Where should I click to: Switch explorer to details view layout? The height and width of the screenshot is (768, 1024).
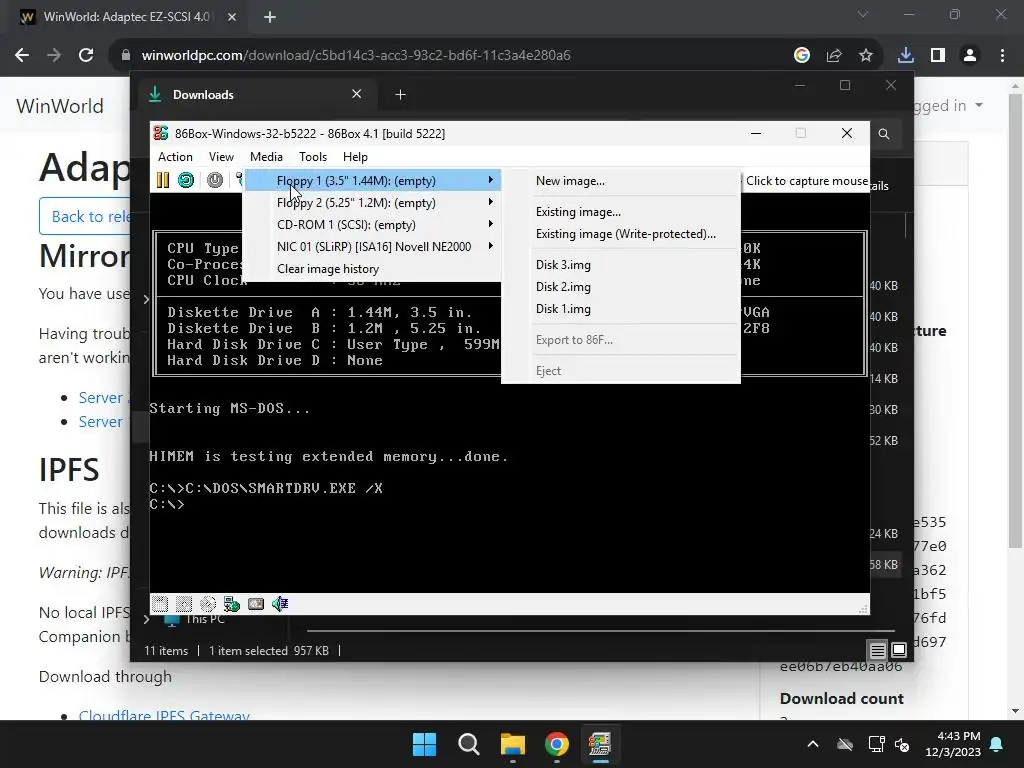pyautogui.click(x=877, y=650)
